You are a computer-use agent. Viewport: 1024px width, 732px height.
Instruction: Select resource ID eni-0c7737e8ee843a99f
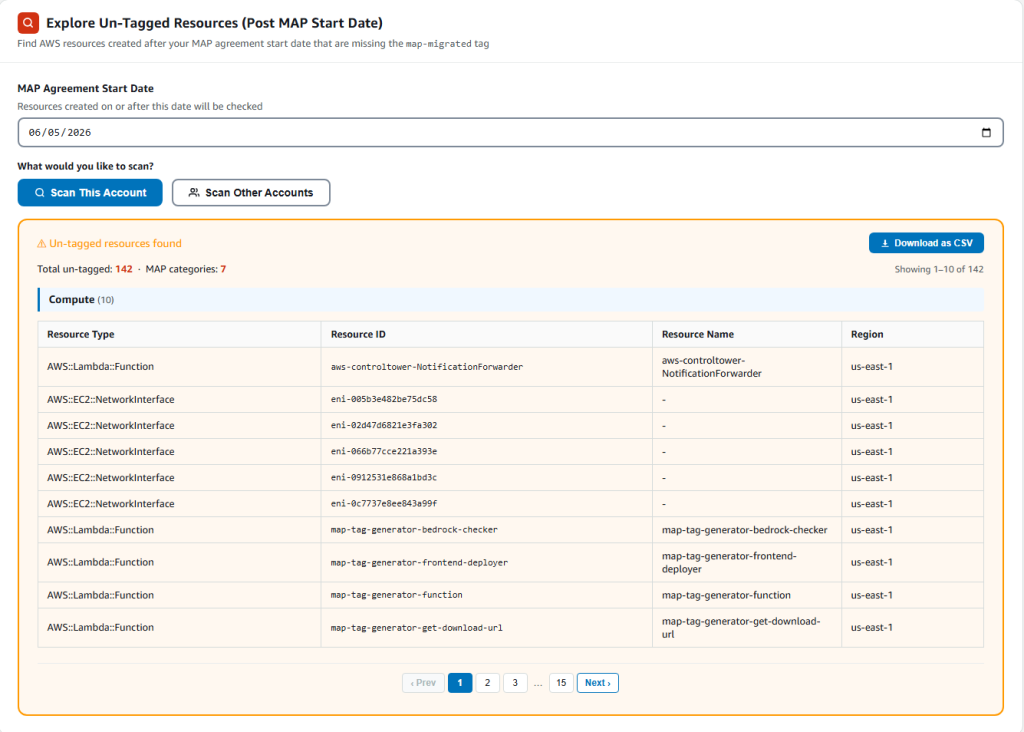[384, 503]
